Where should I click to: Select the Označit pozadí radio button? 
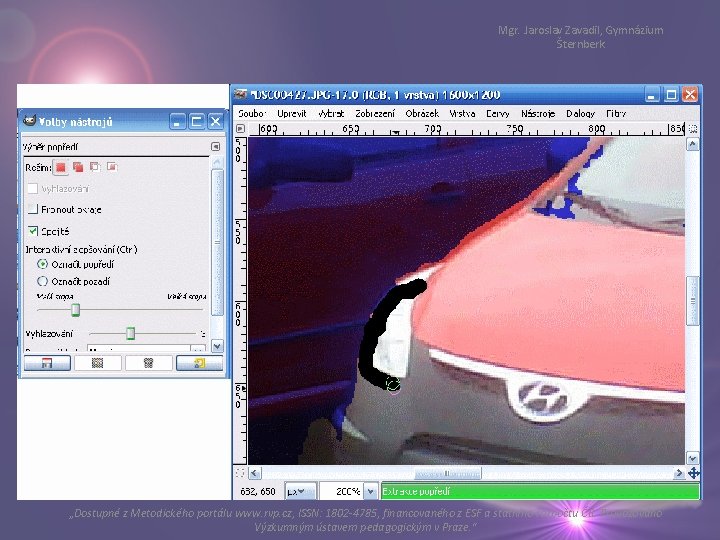pyautogui.click(x=42, y=281)
